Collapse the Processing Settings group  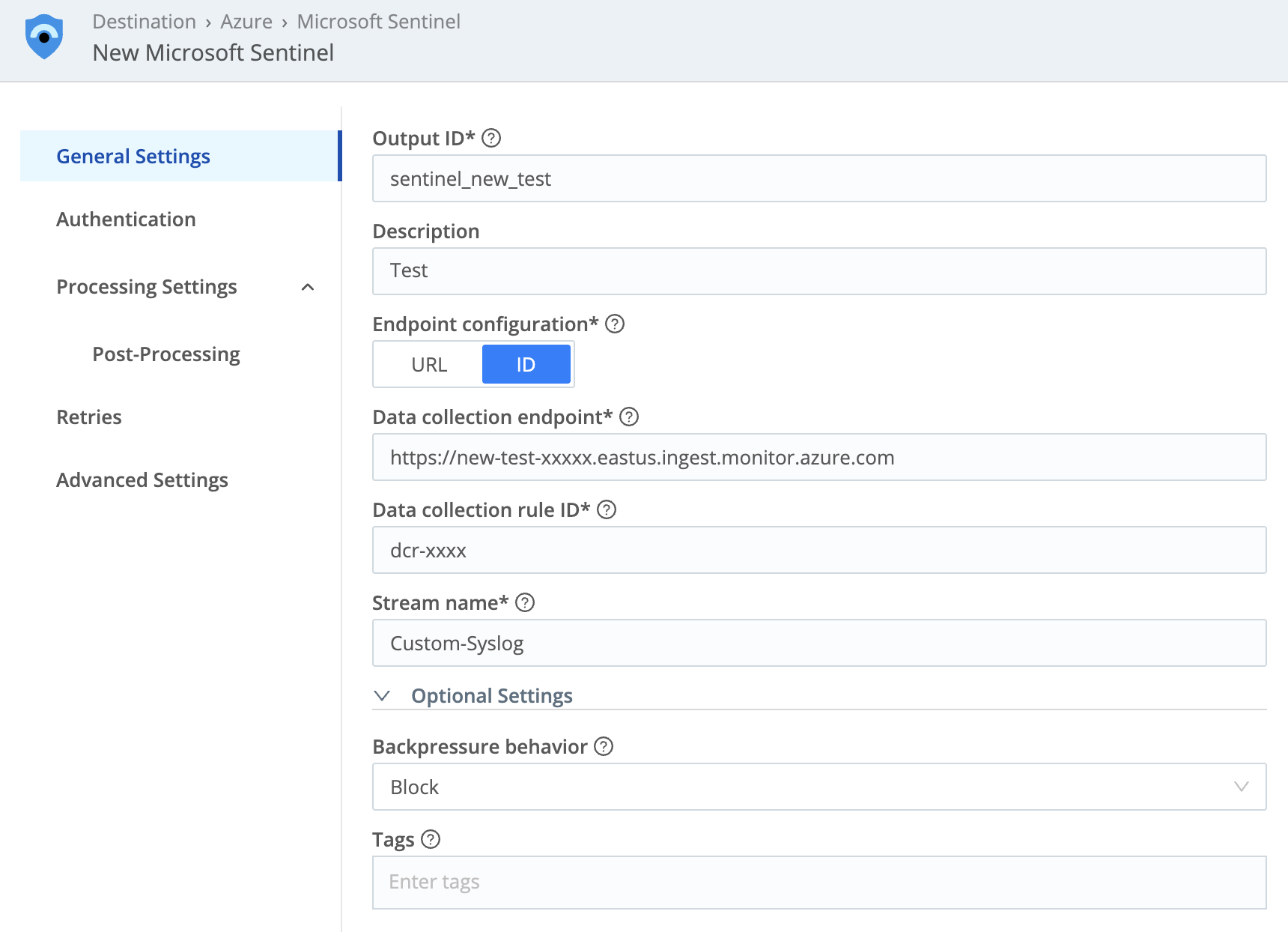coord(307,287)
